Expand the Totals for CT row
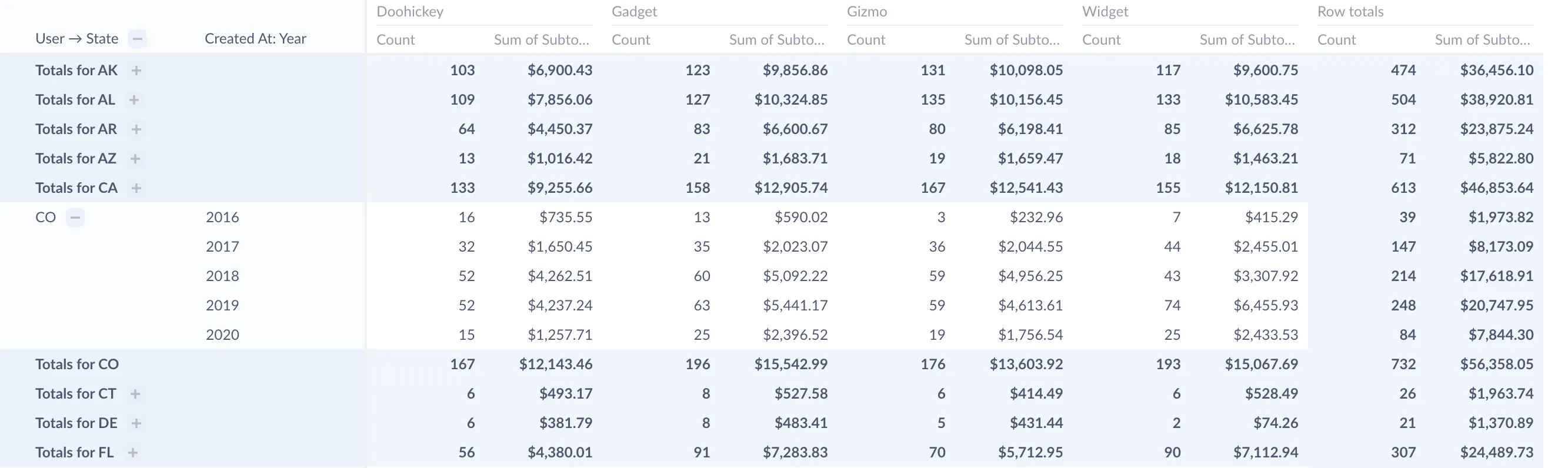This screenshot has height=468, width=1568. [x=135, y=394]
